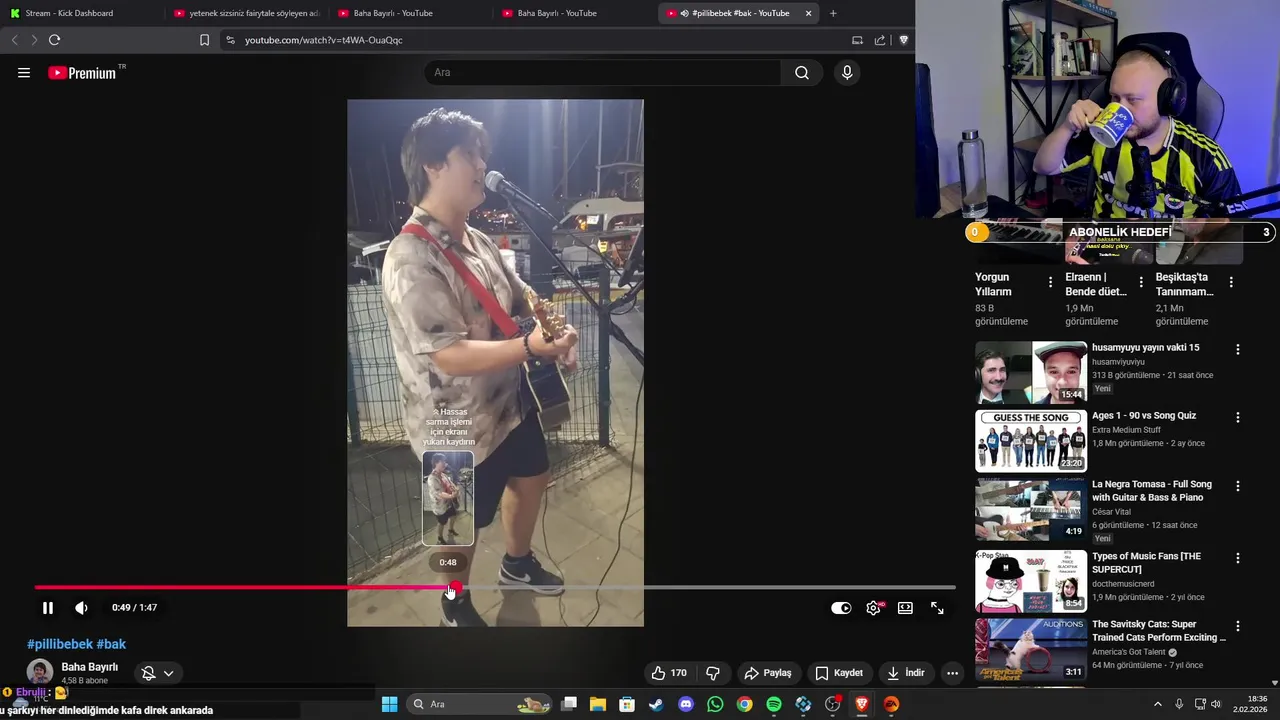The height and width of the screenshot is (720, 1280).
Task: Click the magnifier search button
Action: pos(802,72)
